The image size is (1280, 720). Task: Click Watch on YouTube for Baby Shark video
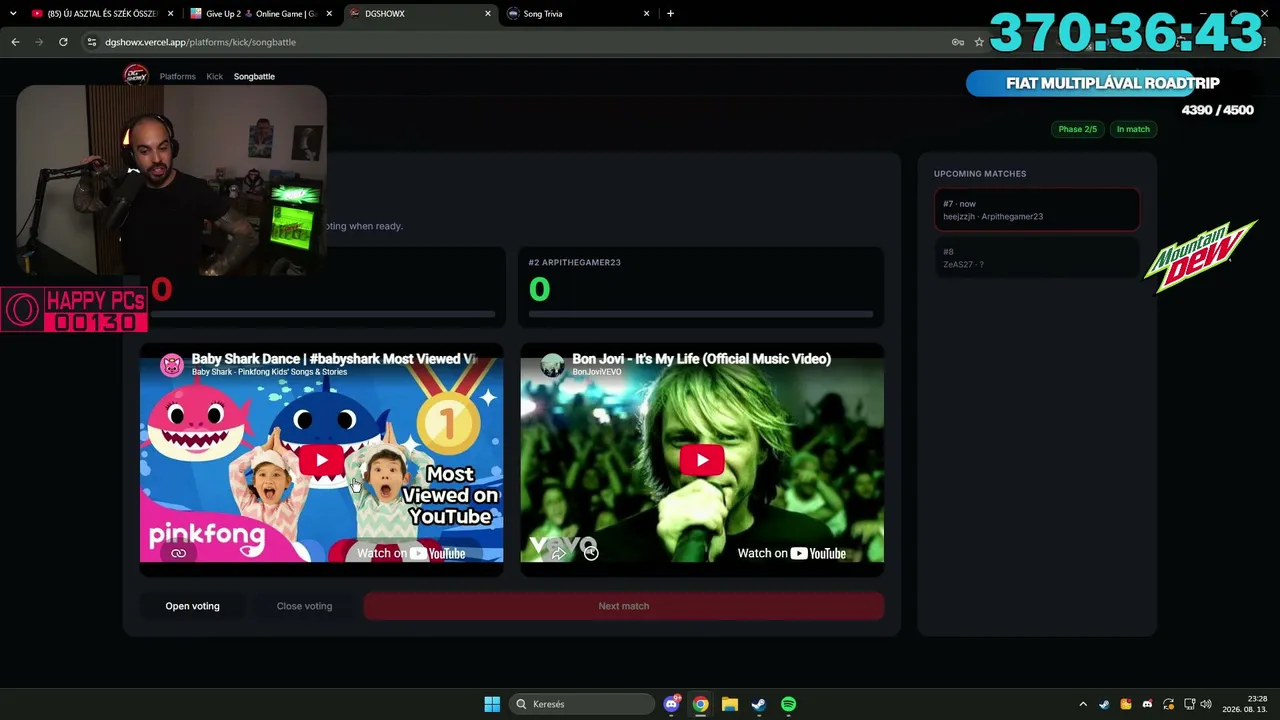click(411, 553)
